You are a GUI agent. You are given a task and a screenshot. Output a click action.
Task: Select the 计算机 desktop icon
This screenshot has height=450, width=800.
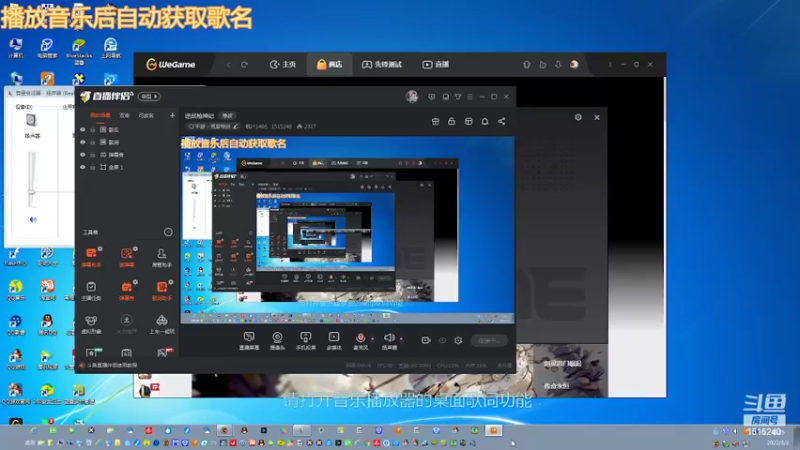[x=16, y=48]
